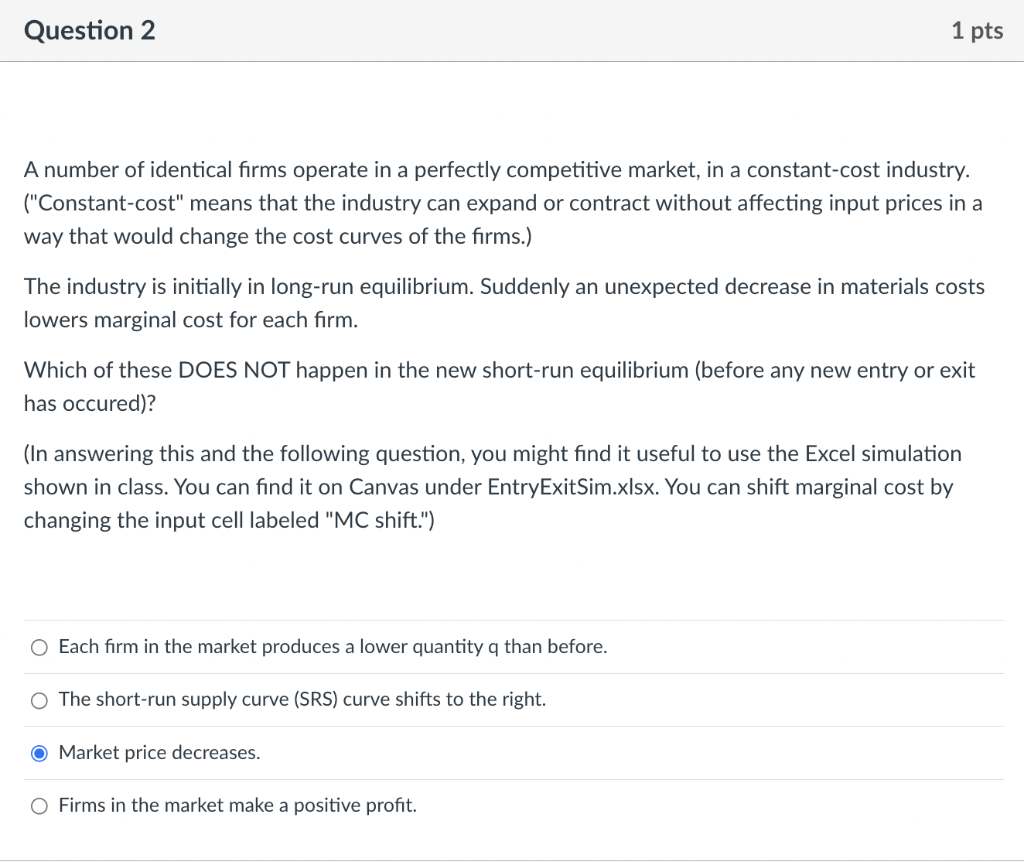Click the 'Question 2' heading
The width and height of the screenshot is (1024, 862).
(x=90, y=31)
